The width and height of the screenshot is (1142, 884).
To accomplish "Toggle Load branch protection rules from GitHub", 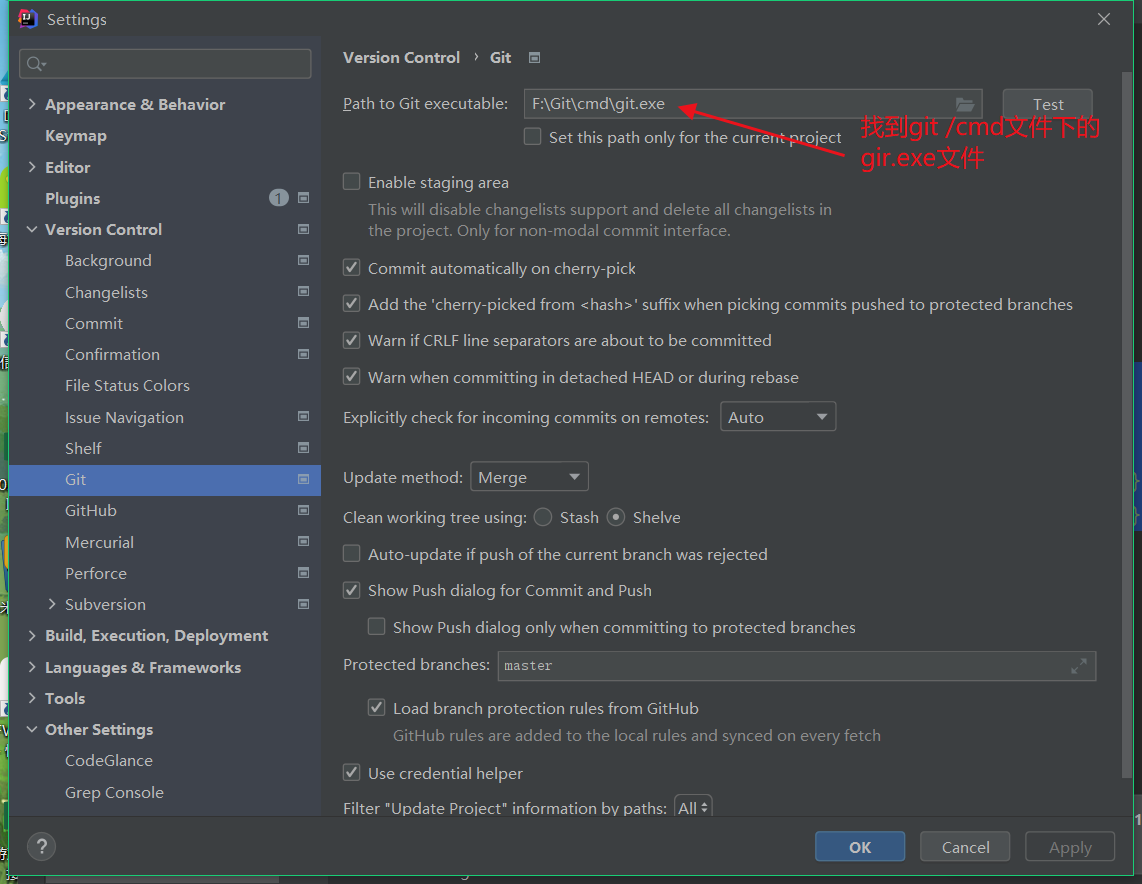I will (377, 707).
